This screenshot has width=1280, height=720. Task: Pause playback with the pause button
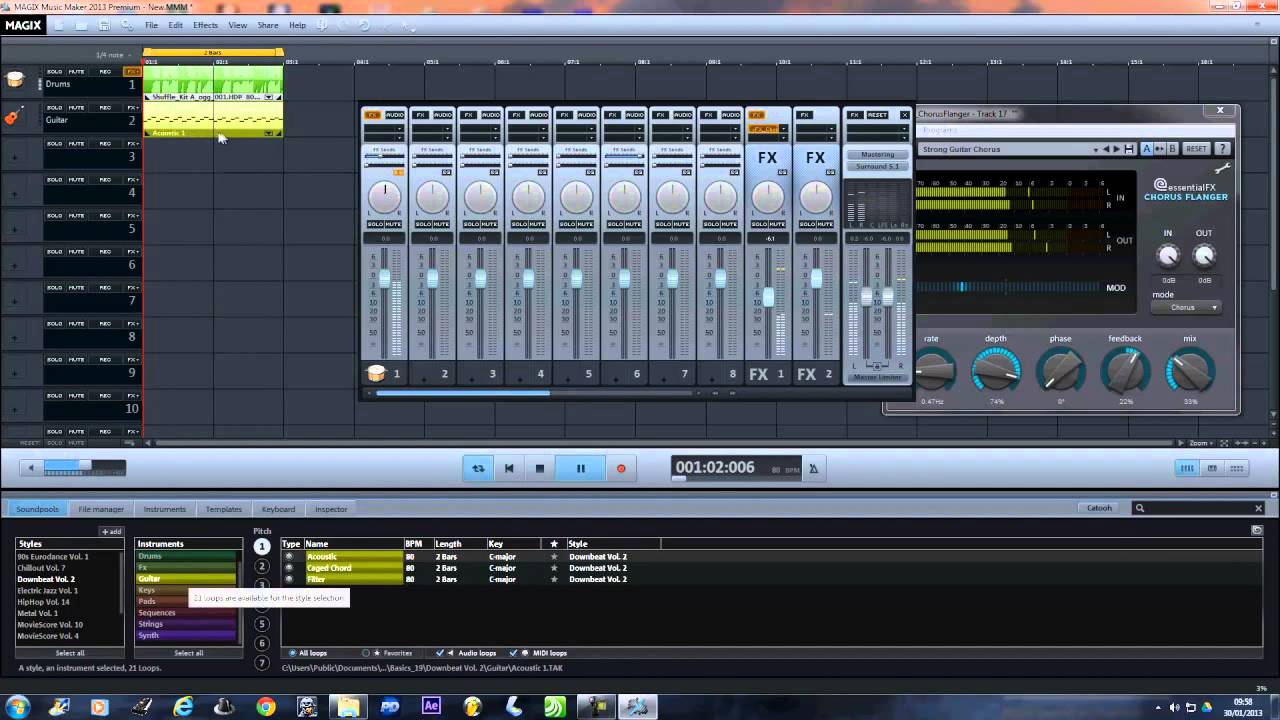[580, 468]
